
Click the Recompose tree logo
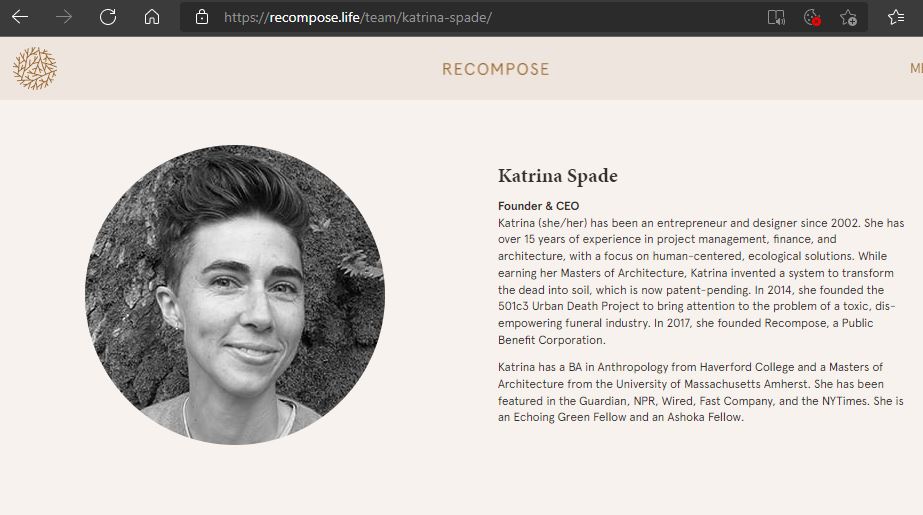click(x=35, y=68)
